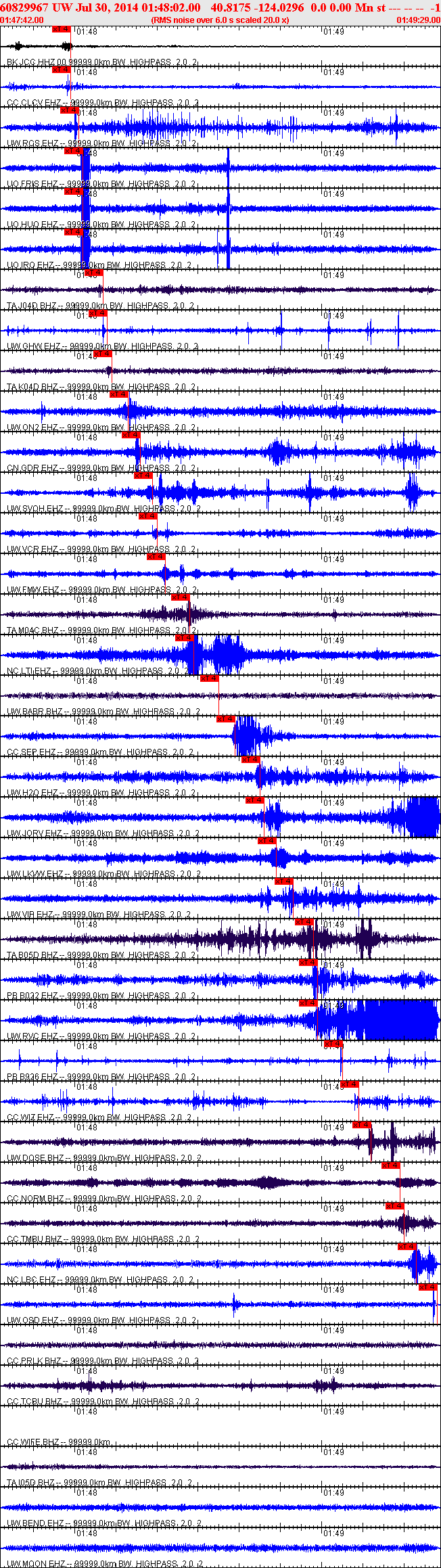
Task: Select the red pick flag on UW LKVW trace
Action: pyautogui.click(x=266, y=841)
